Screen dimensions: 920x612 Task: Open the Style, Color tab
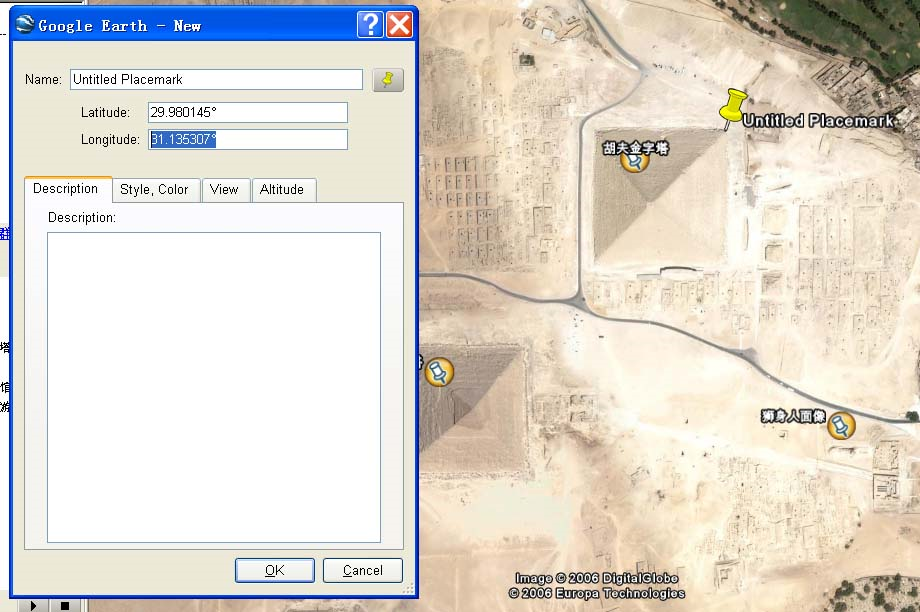(154, 190)
